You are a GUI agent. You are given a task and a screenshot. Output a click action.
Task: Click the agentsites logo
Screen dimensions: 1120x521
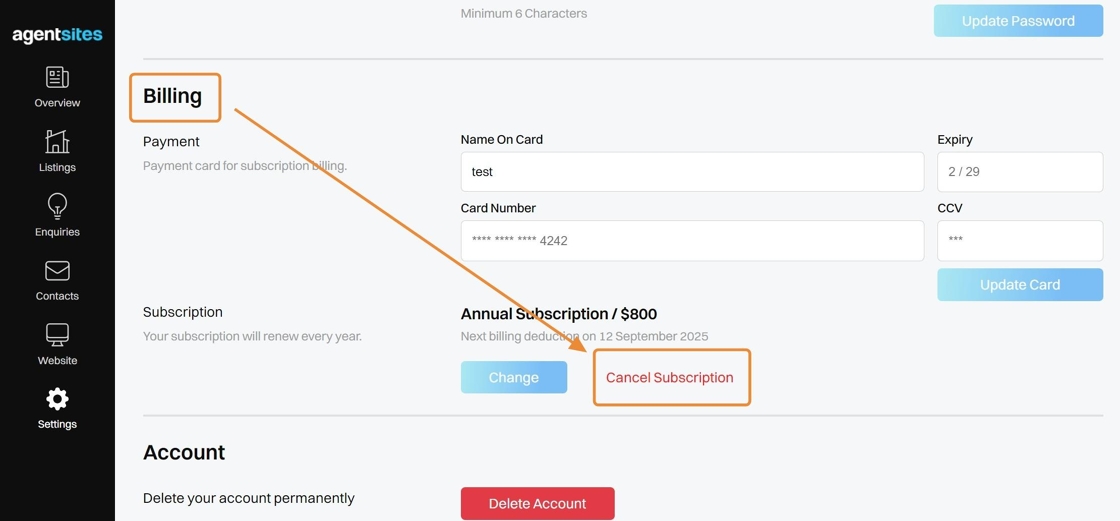click(57, 35)
